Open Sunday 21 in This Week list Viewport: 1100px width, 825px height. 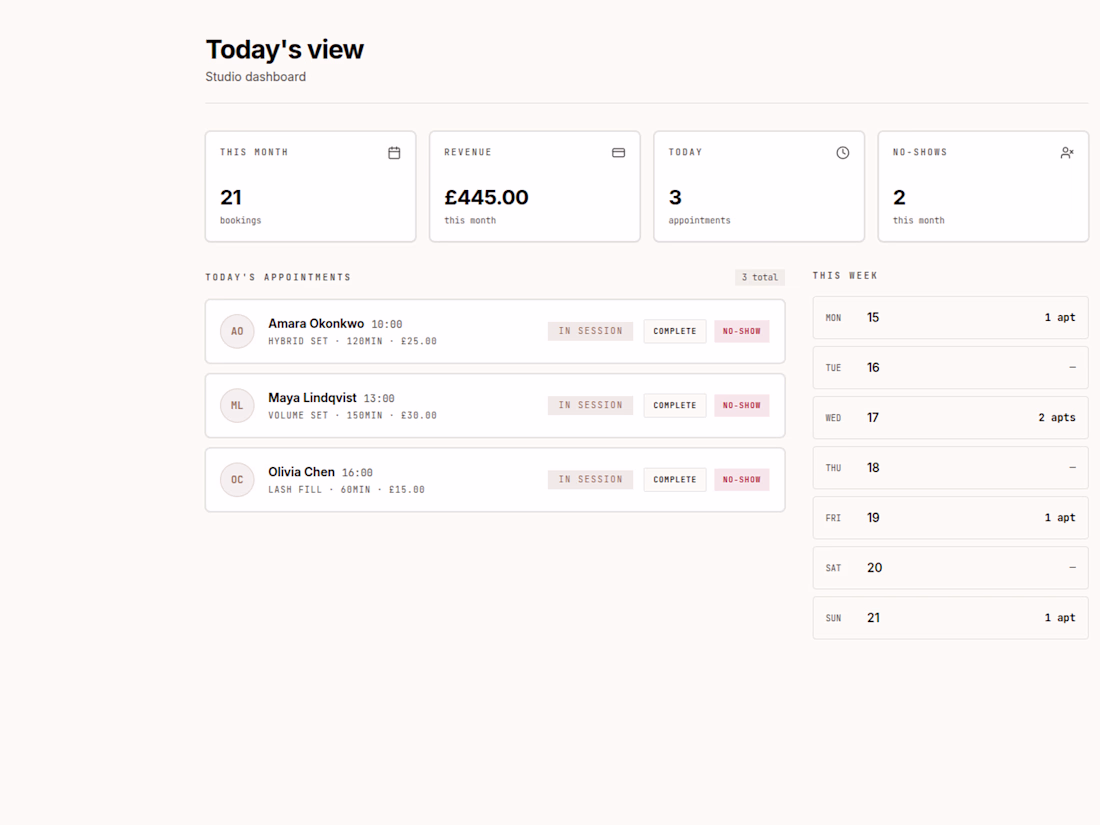click(x=951, y=618)
